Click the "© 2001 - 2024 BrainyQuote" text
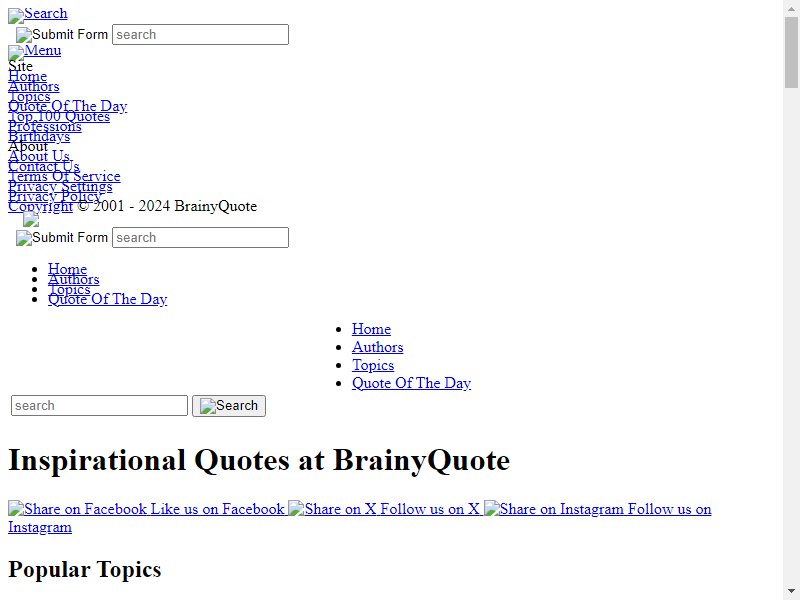800x600 pixels. point(167,206)
